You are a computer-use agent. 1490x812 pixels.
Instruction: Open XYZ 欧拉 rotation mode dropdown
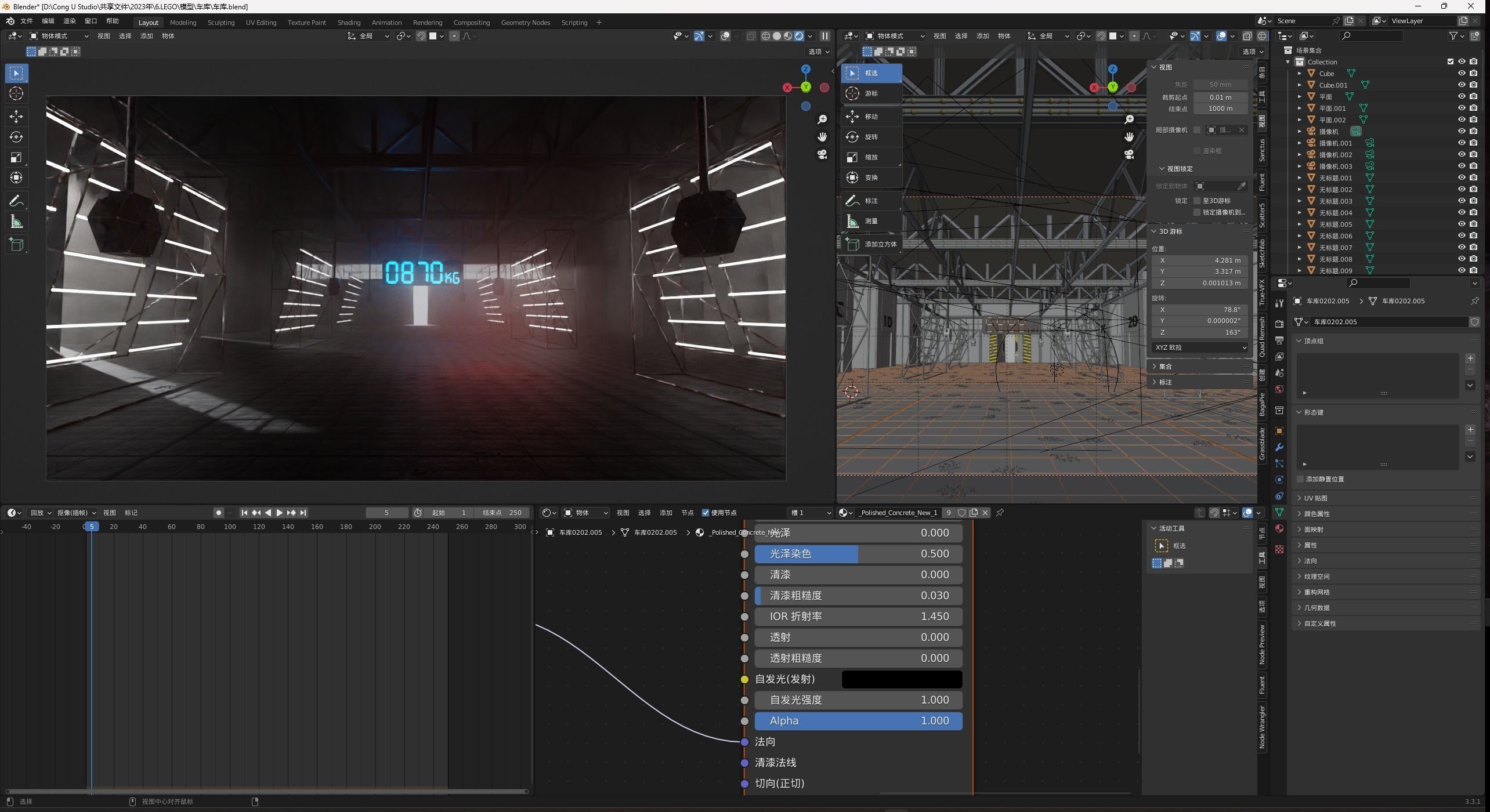point(1199,347)
